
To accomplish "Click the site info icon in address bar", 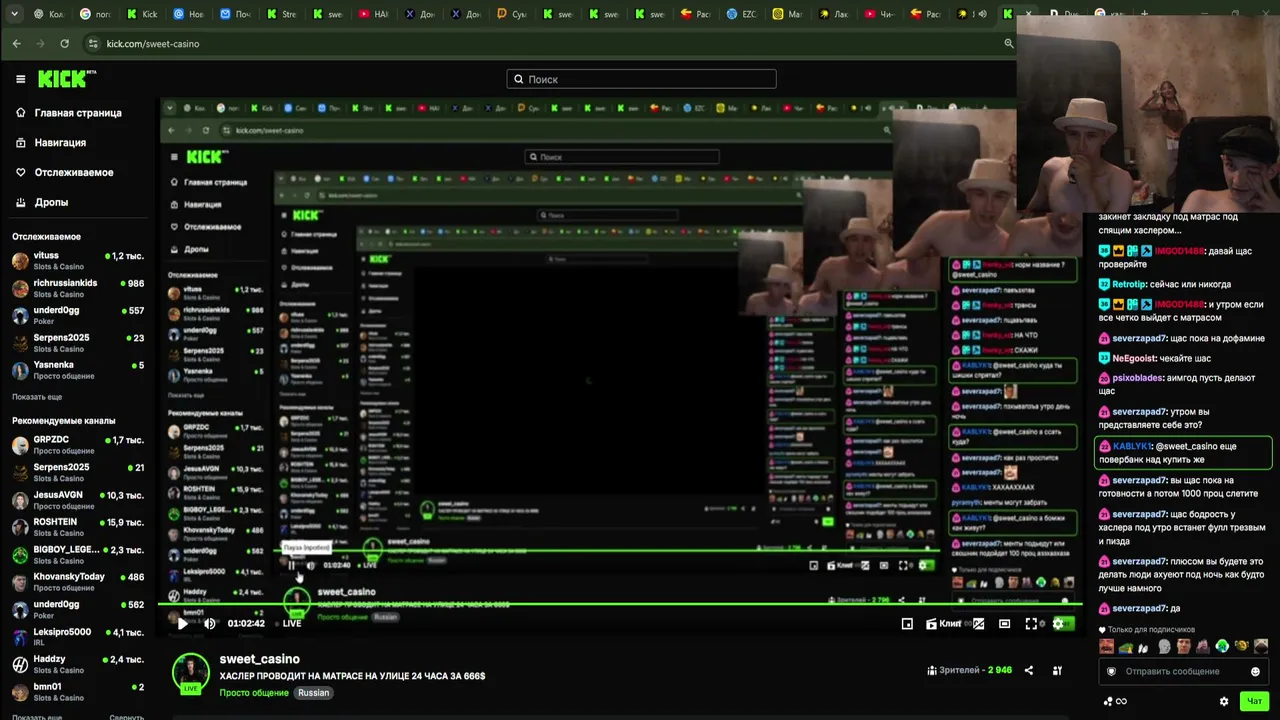I will (93, 44).
